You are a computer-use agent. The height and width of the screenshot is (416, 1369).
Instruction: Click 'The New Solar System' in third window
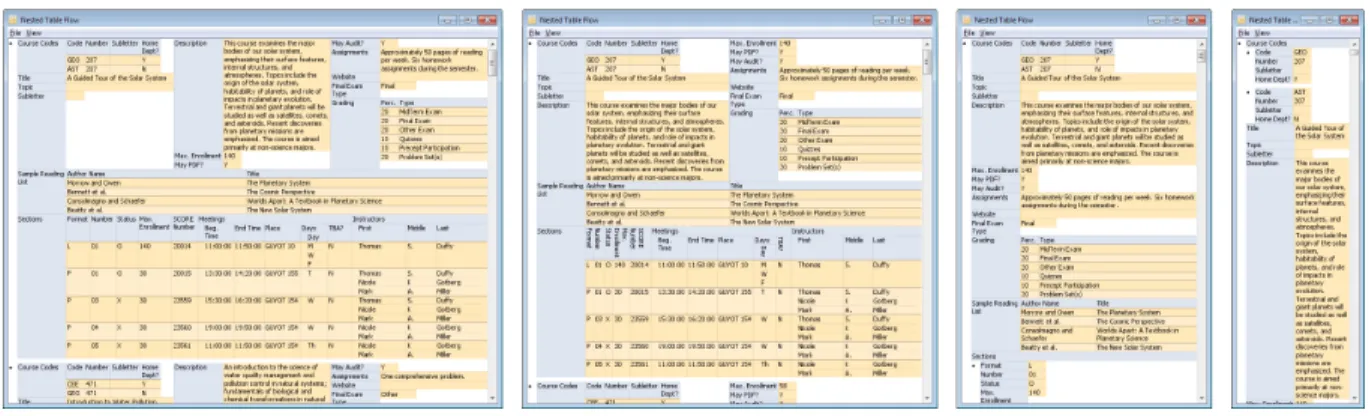point(1130,345)
